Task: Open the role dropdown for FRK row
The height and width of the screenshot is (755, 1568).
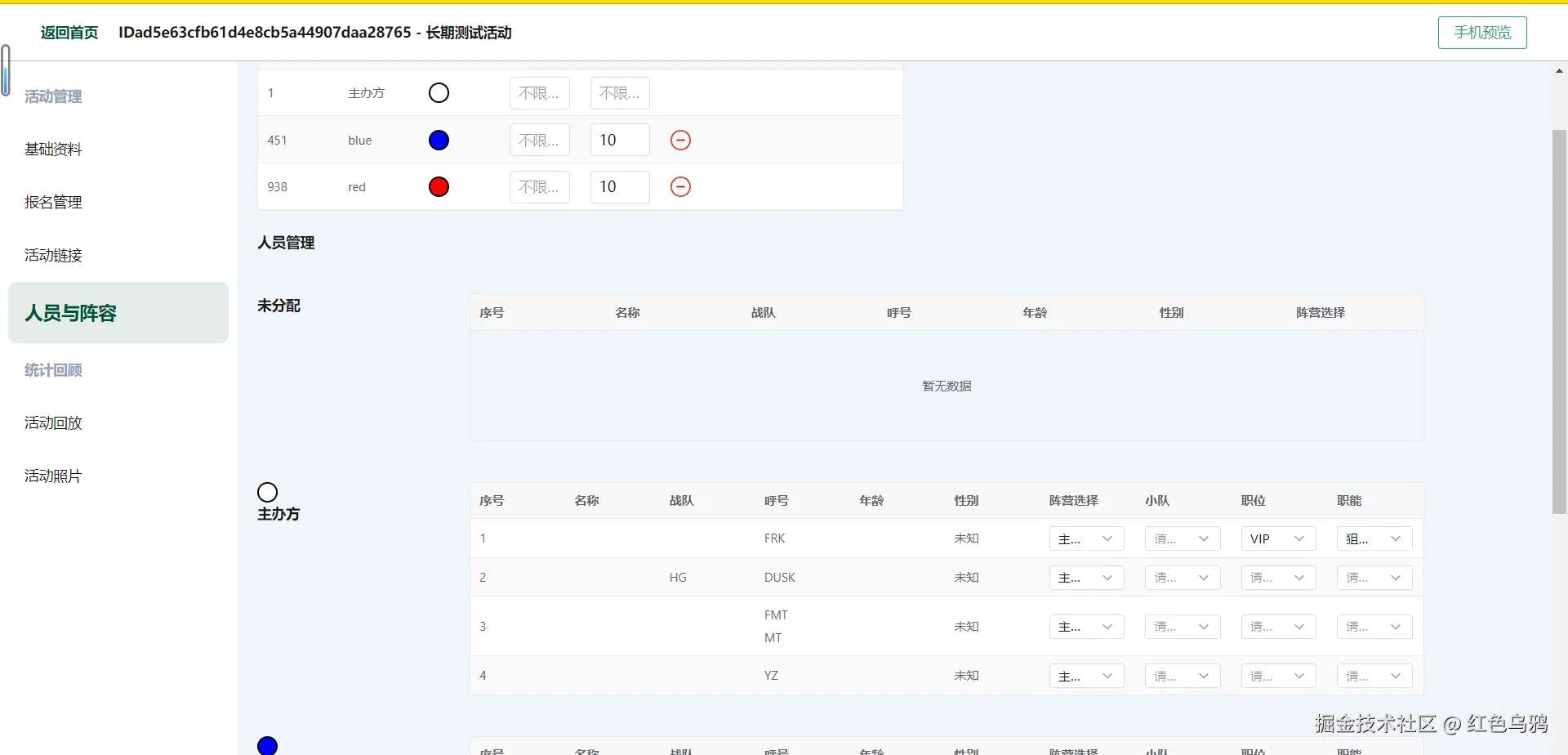Action: [x=1374, y=539]
